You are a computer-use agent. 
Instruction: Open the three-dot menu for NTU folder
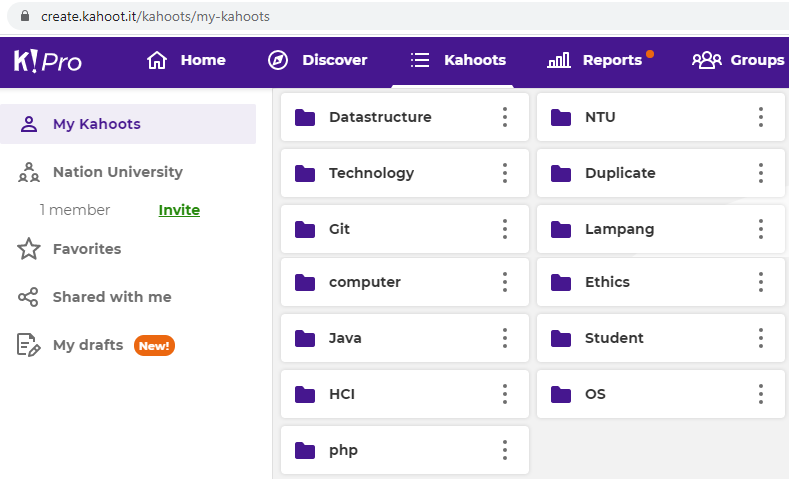[x=761, y=117]
